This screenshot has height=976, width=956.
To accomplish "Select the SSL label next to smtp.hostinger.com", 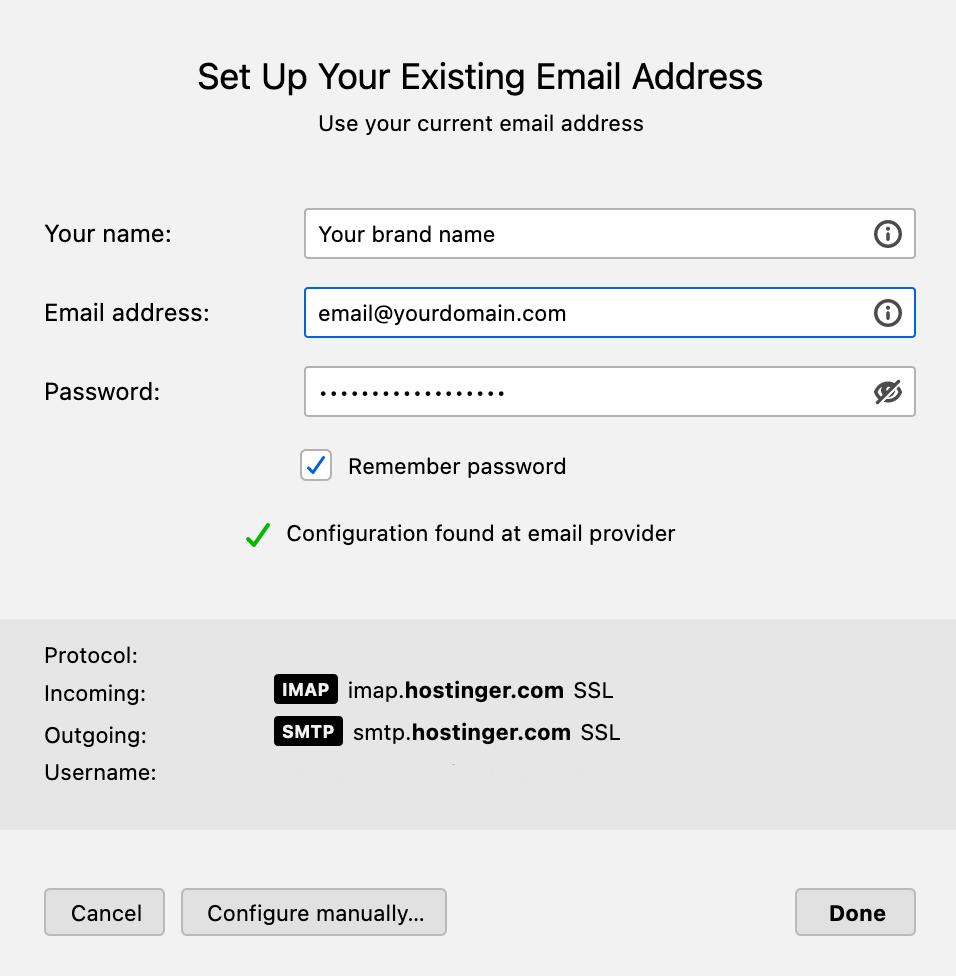I will (601, 731).
